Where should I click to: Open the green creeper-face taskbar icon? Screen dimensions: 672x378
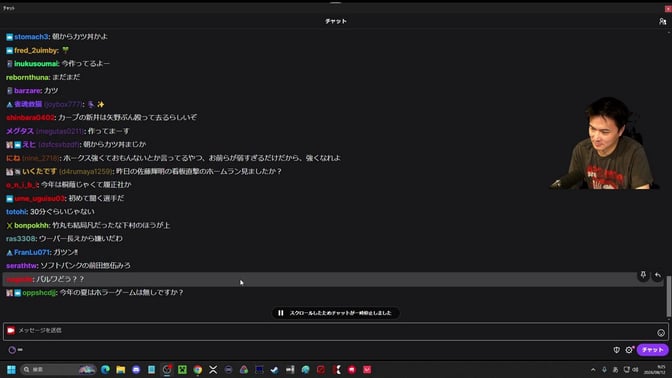(x=182, y=369)
